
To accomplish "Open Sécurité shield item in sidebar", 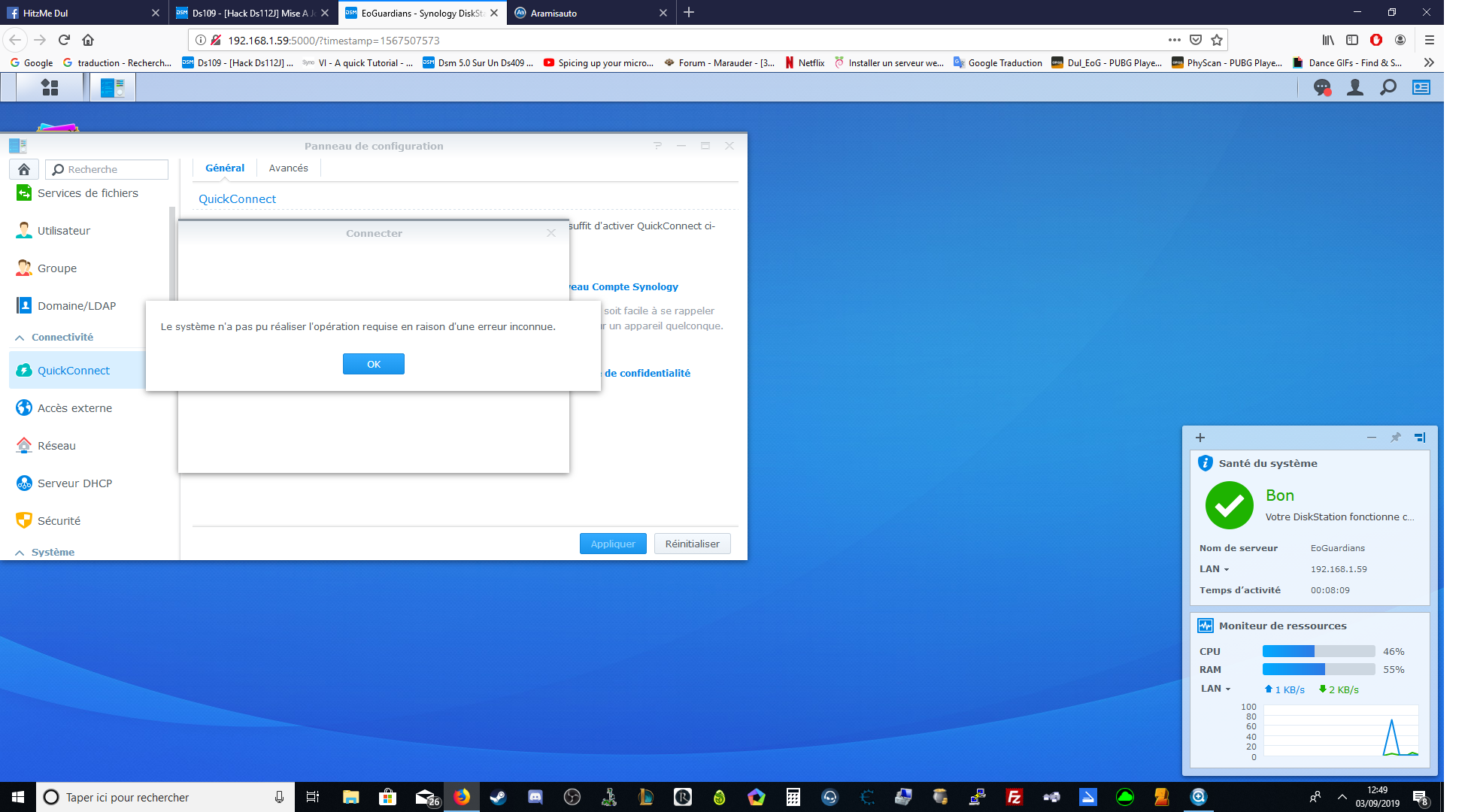I will pos(59,521).
